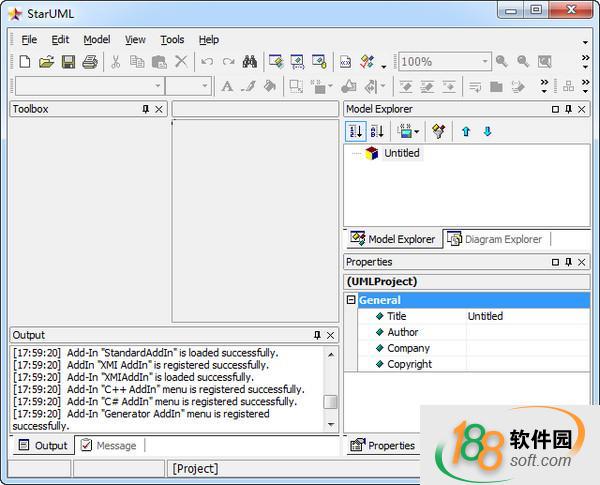
Task: Open Find with the binoculars icon
Action: tap(250, 62)
